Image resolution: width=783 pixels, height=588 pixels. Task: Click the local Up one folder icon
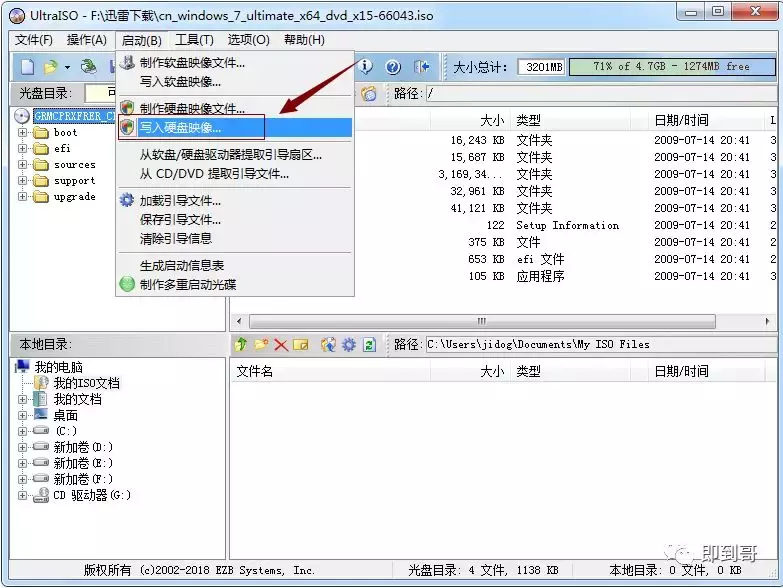(x=241, y=344)
